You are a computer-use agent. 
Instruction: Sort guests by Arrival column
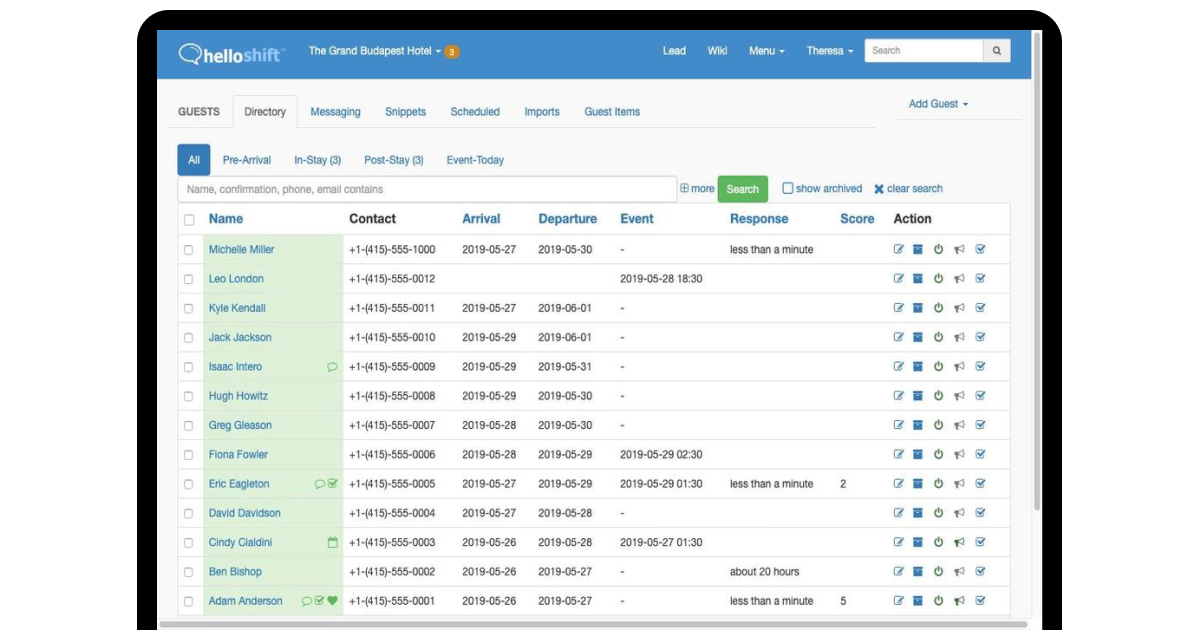pos(481,219)
